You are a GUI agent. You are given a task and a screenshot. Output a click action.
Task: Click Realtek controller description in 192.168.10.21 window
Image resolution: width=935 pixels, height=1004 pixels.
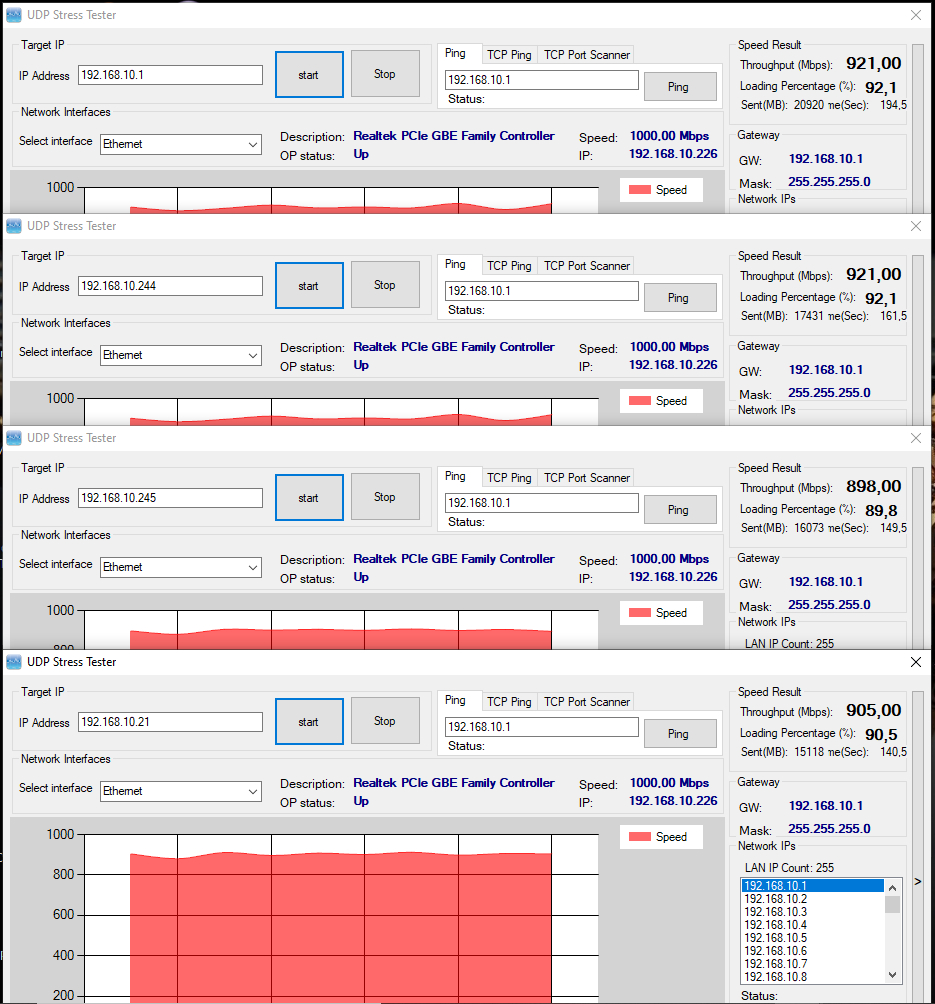[x=453, y=782]
